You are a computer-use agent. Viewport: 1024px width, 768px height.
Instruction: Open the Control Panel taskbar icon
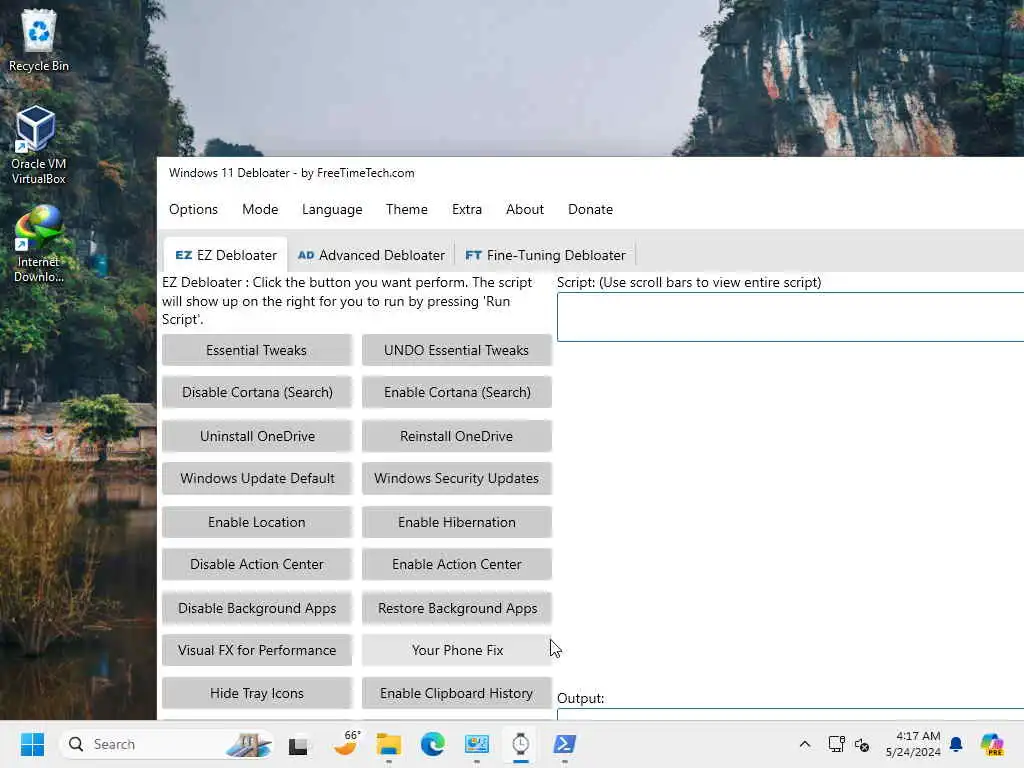point(477,744)
